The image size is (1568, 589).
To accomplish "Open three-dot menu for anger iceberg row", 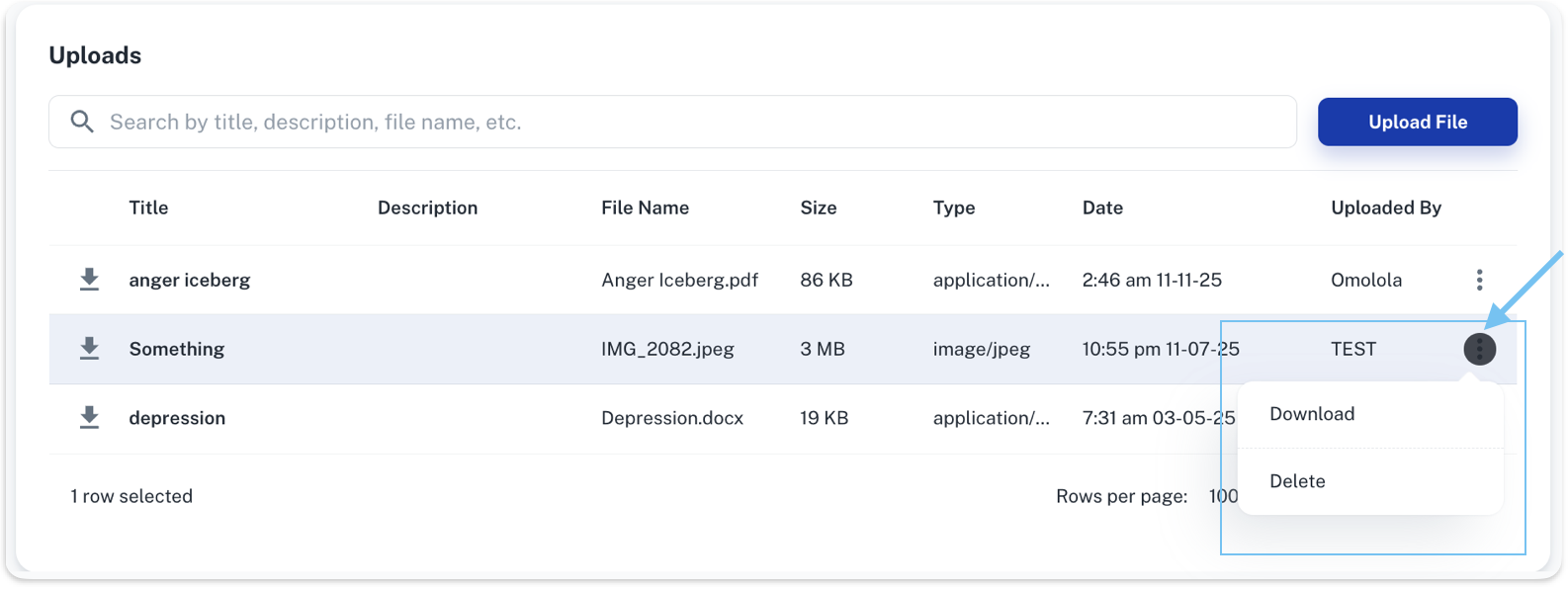I will pos(1479,280).
